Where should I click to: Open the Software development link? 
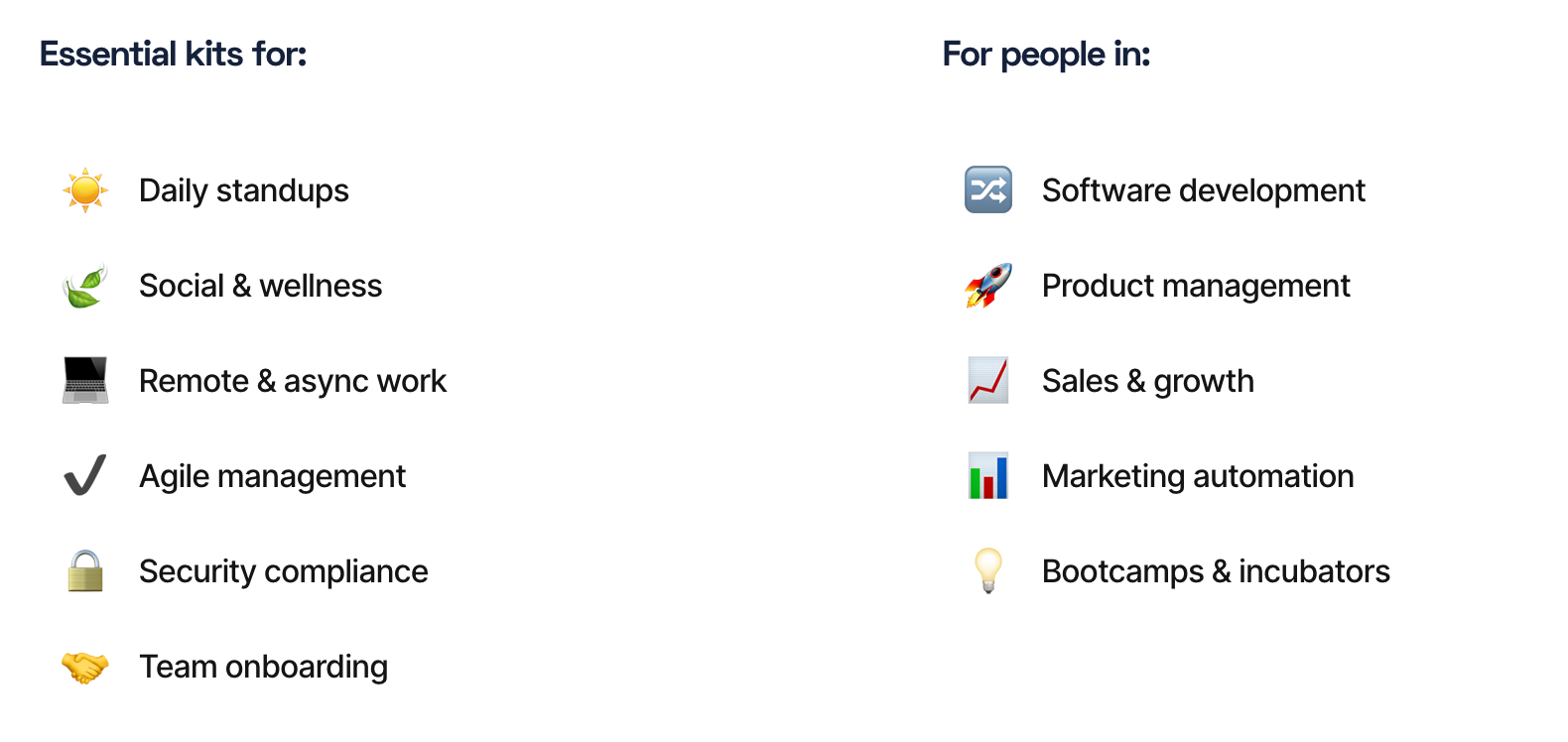(1204, 190)
